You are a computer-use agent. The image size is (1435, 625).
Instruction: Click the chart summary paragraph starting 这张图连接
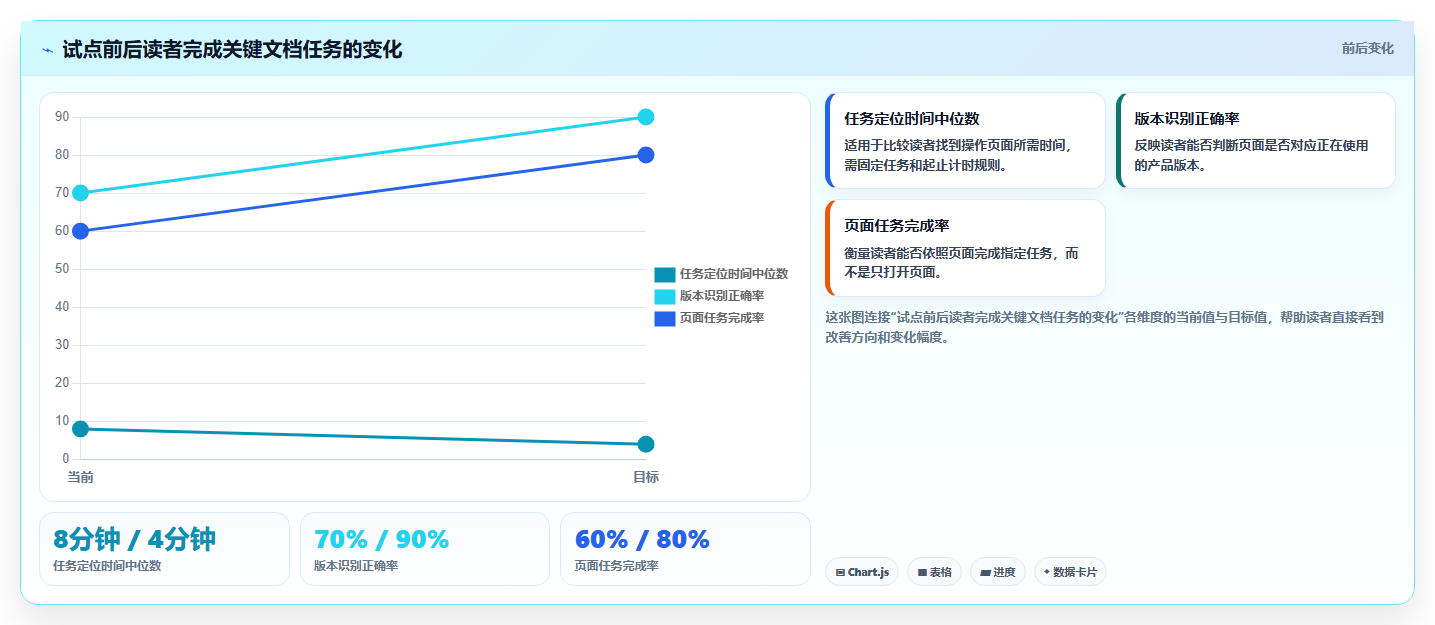(x=1104, y=327)
